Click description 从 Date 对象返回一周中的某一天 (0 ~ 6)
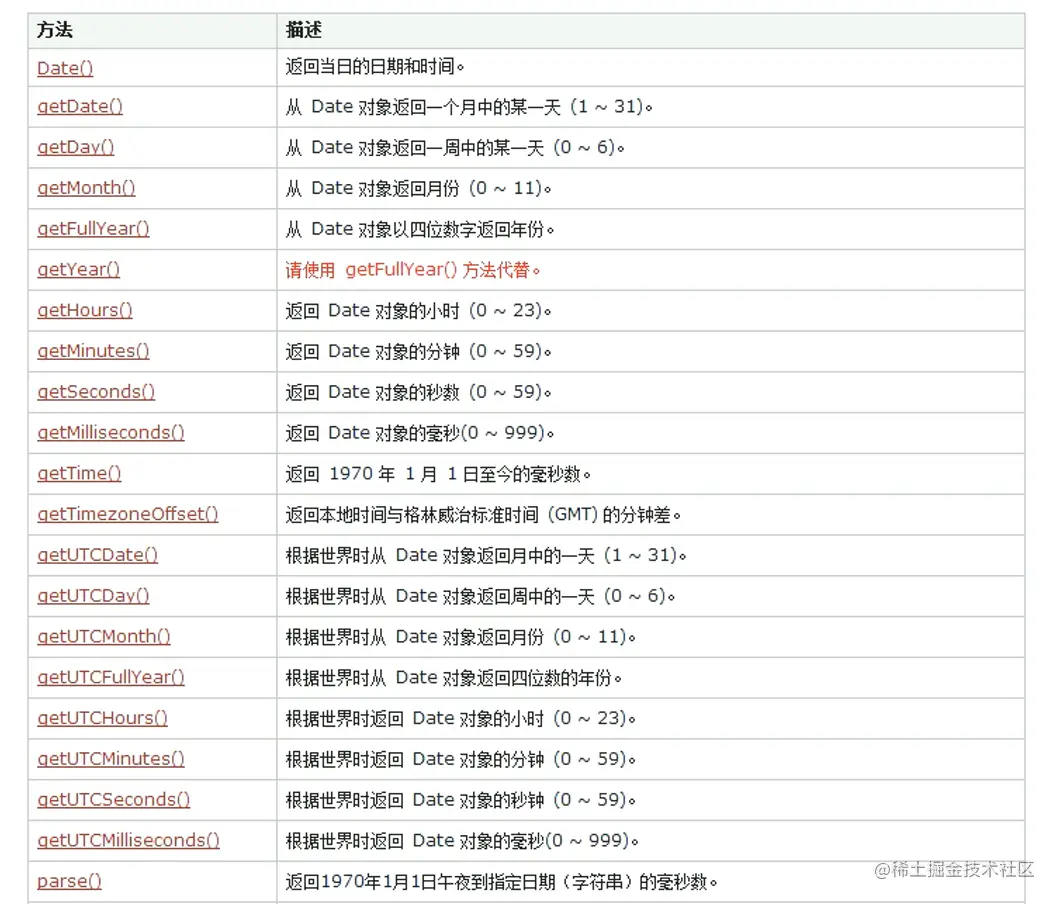Screen dimensions: 1059x904 (x=455, y=147)
